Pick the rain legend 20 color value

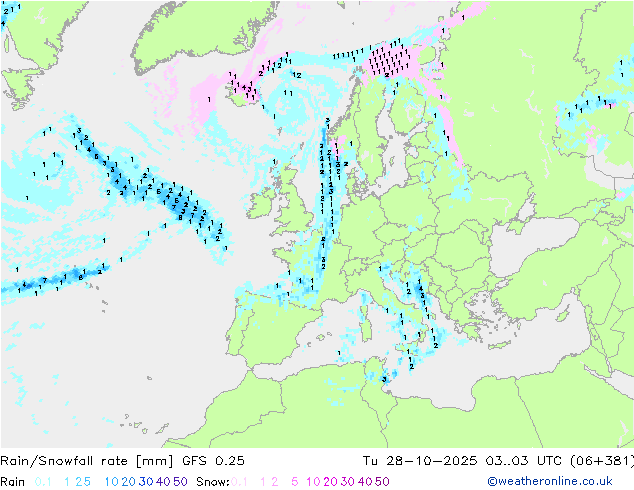pos(129,482)
